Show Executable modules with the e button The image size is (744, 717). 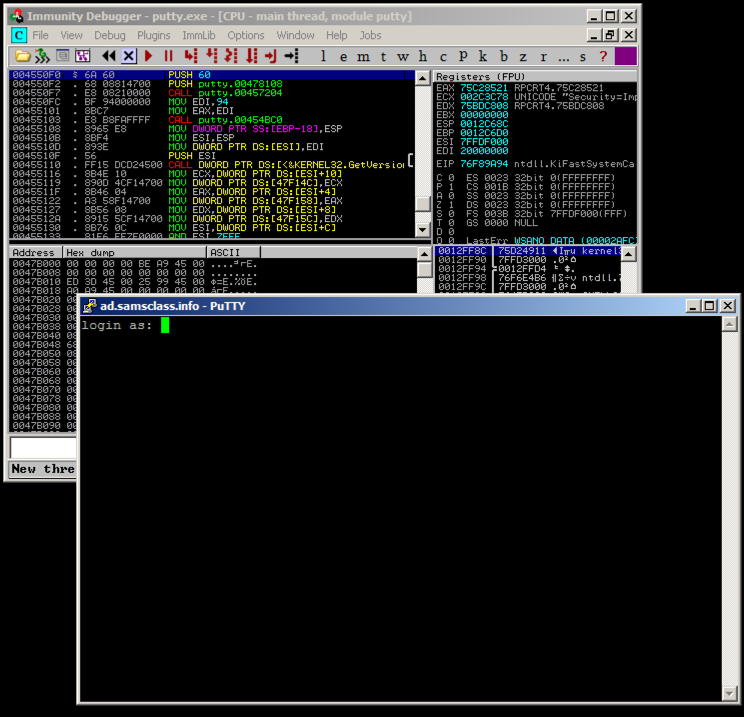pyautogui.click(x=343, y=57)
